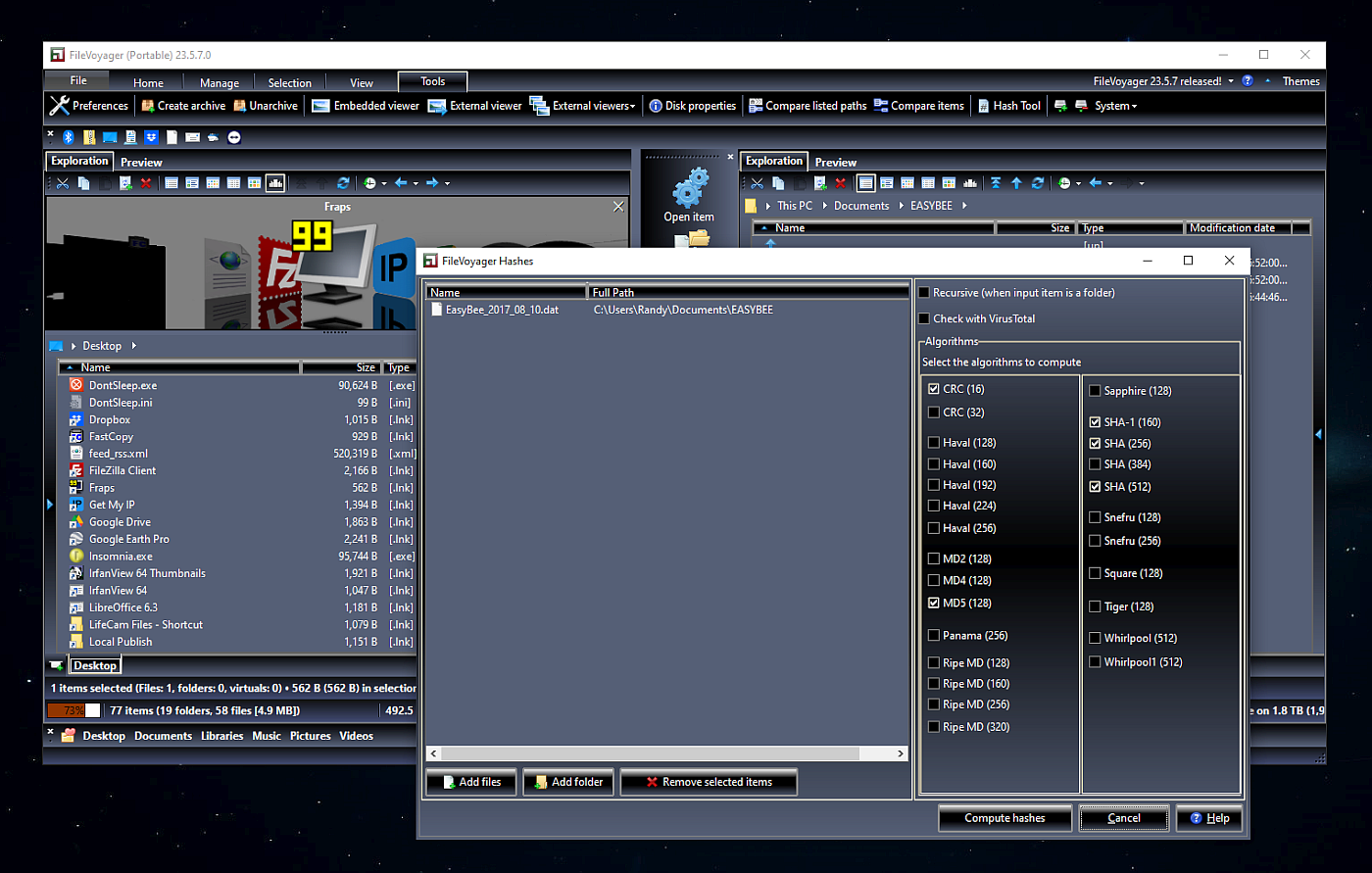Select details view mode in right pane
This screenshot has width=1372, height=873.
[x=865, y=183]
